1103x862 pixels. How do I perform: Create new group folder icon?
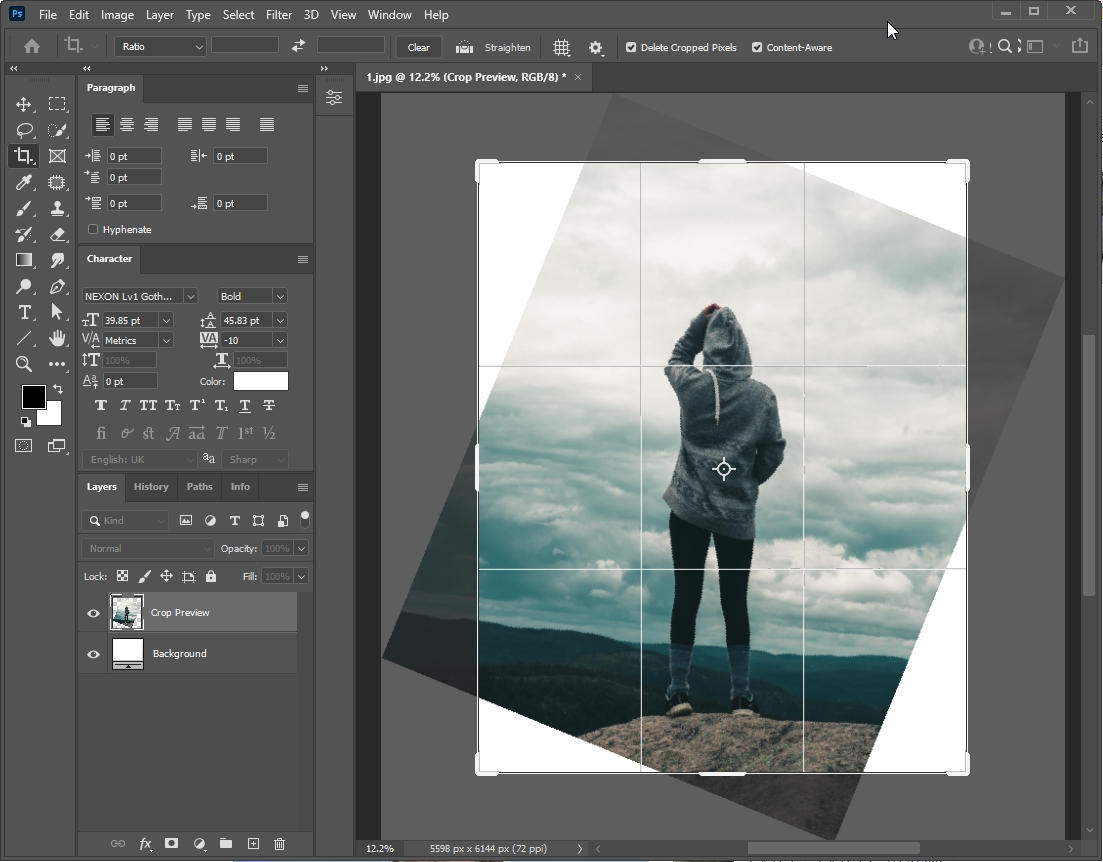[x=226, y=844]
